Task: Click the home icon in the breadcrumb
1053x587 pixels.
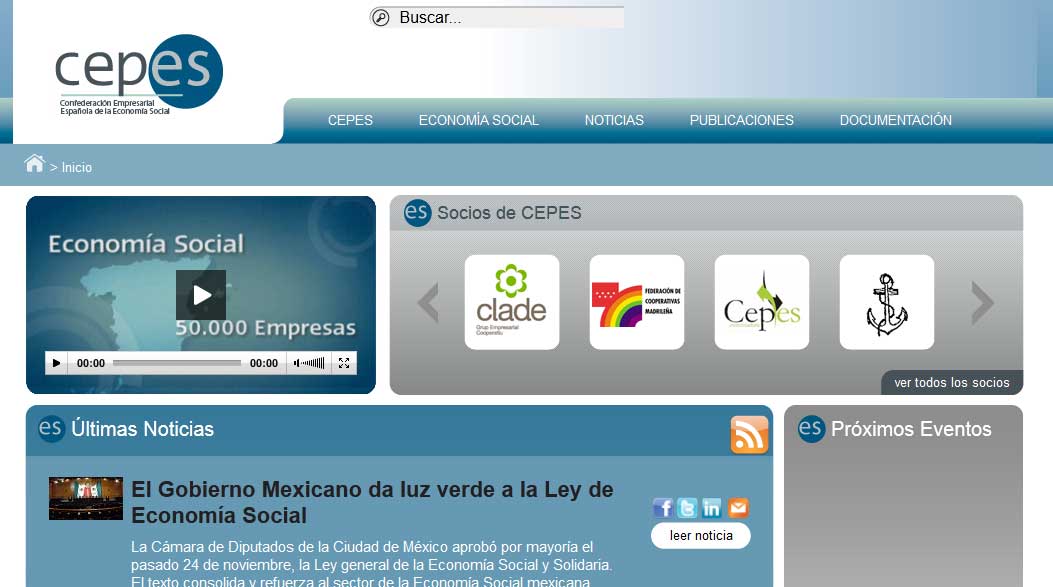Action: coord(35,164)
